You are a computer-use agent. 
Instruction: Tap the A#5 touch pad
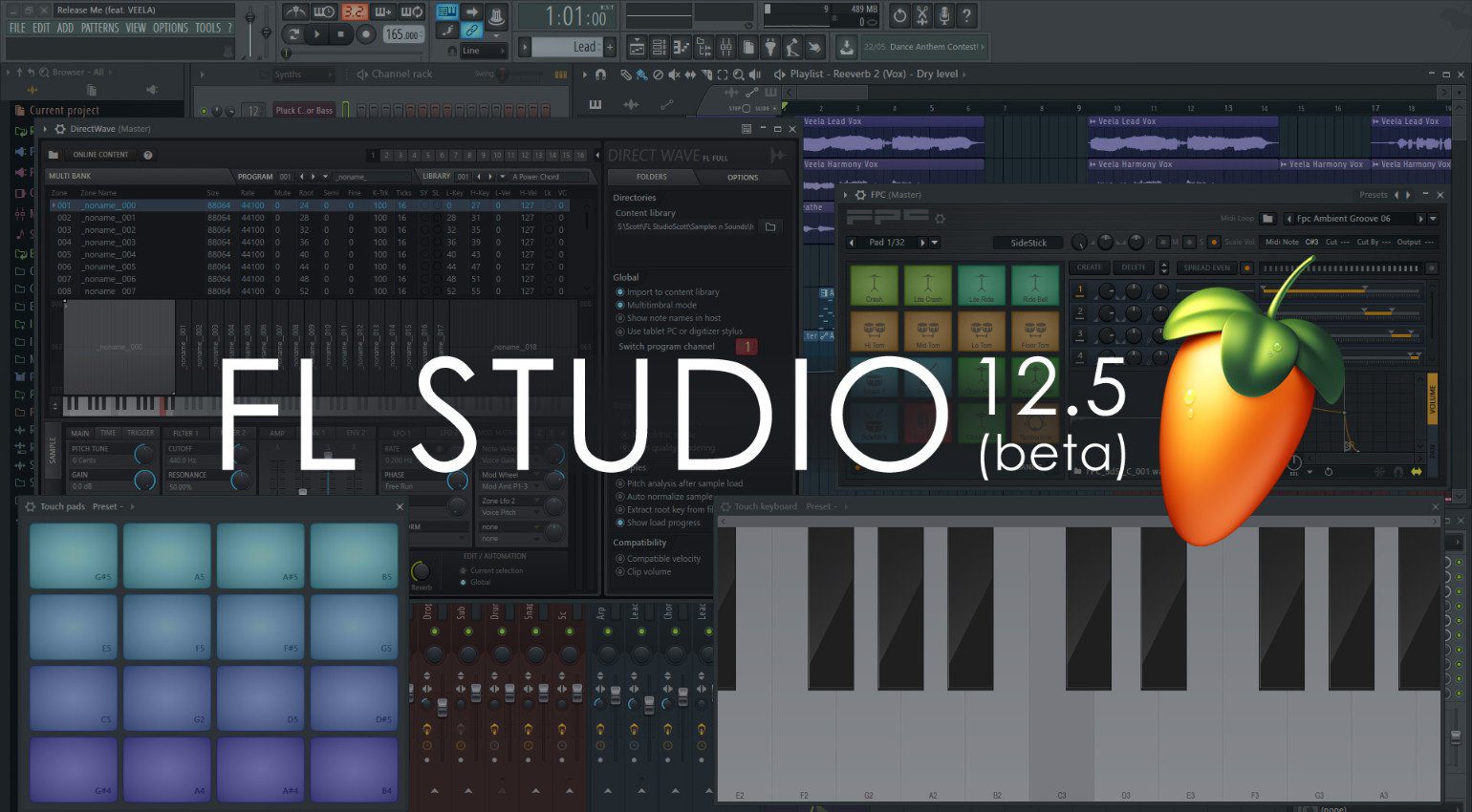click(x=261, y=556)
